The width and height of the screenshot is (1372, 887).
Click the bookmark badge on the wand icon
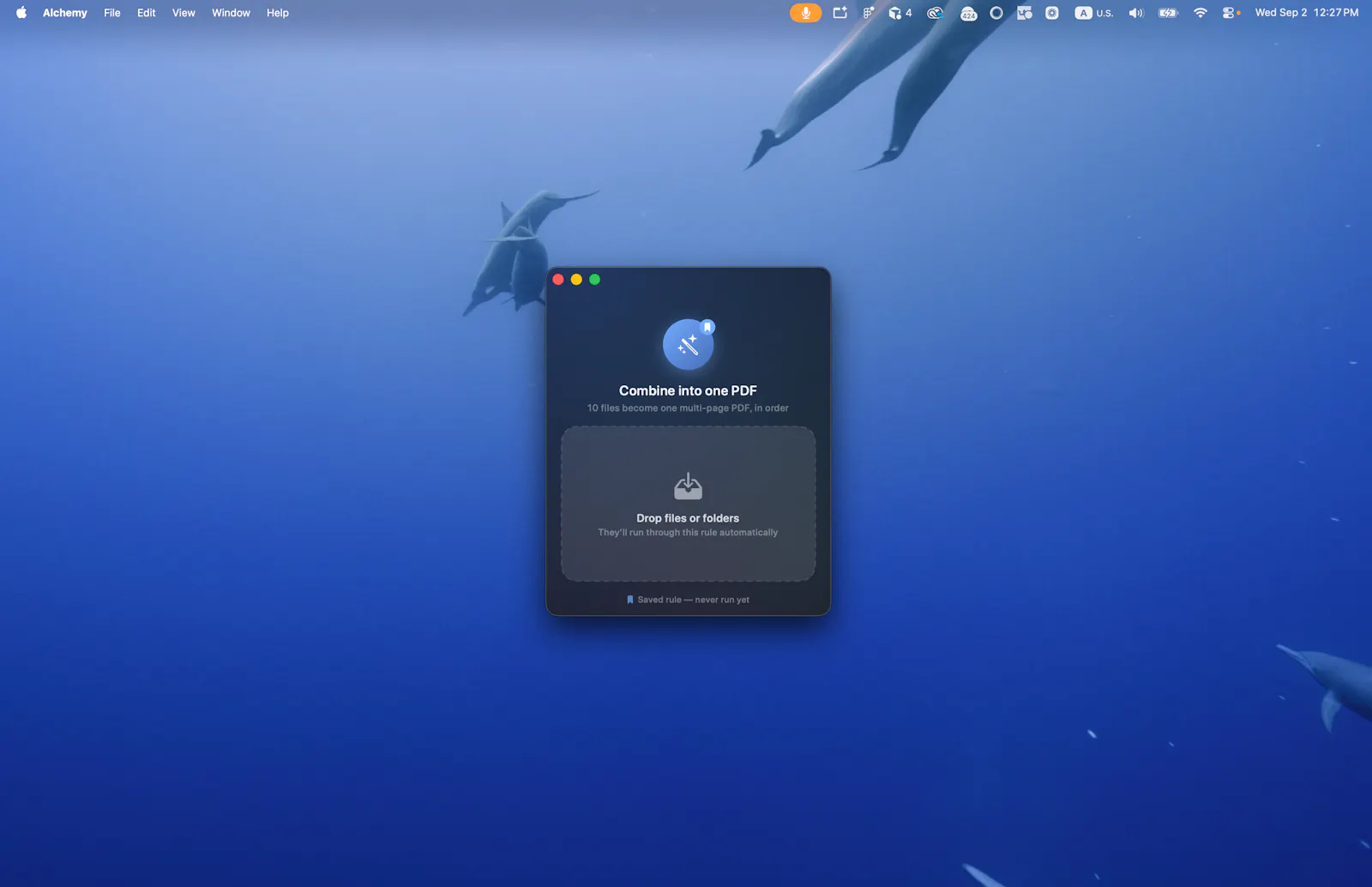707,327
